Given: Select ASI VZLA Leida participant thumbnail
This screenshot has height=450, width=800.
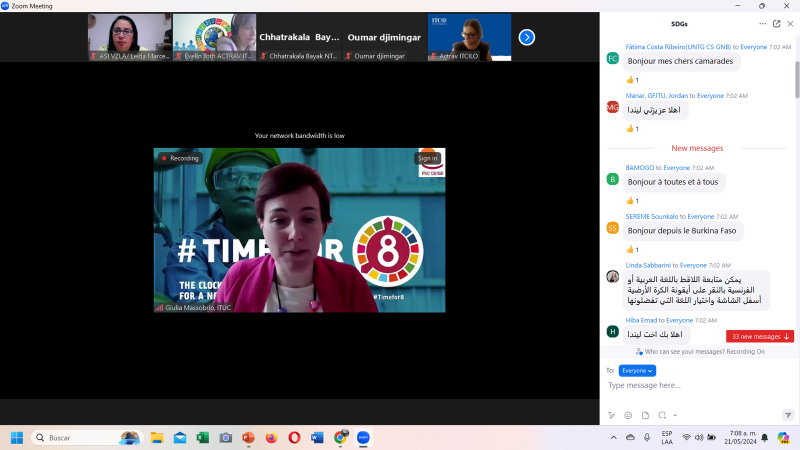Looking at the screenshot, I should [x=130, y=37].
